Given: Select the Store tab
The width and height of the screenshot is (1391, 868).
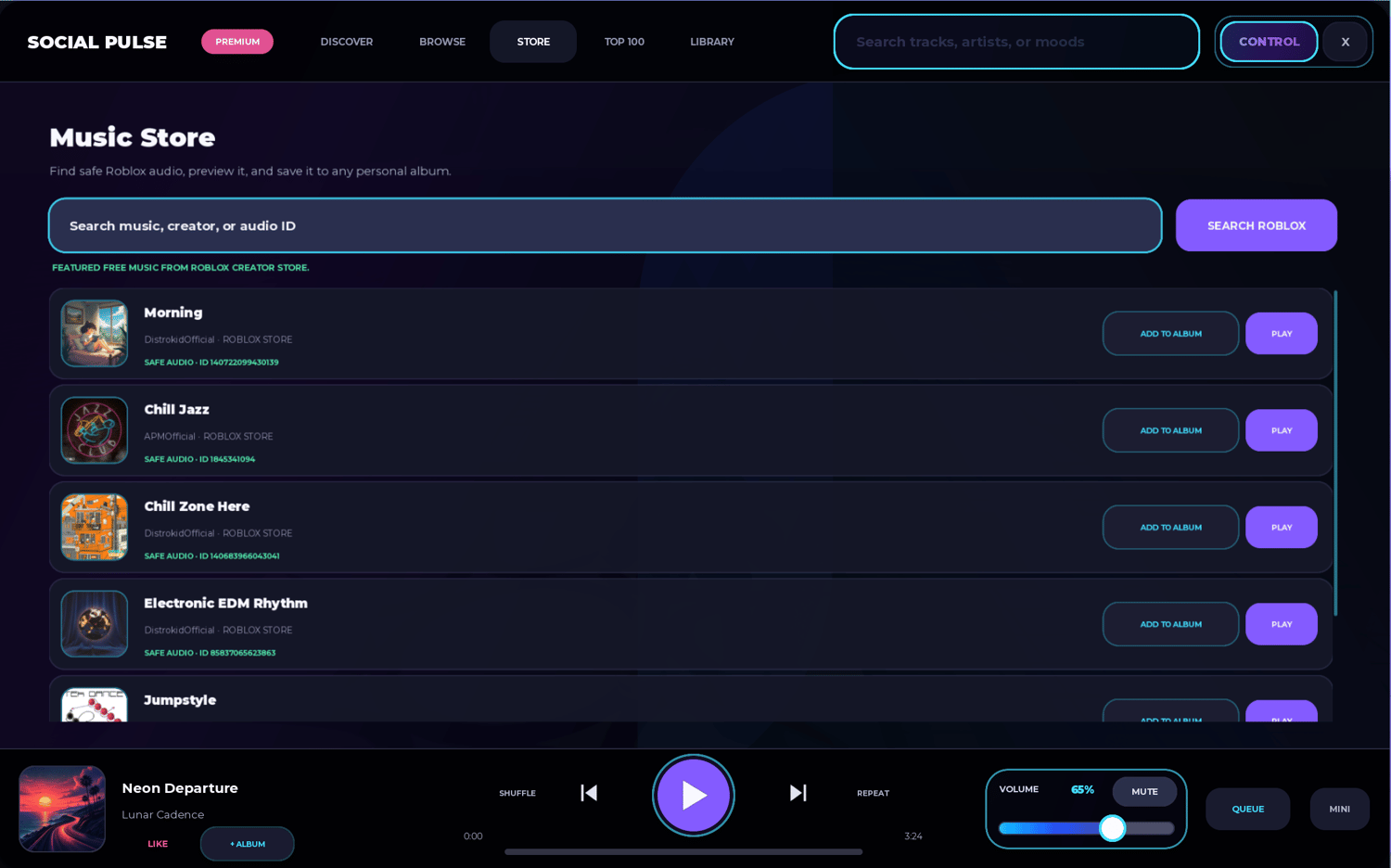Looking at the screenshot, I should (x=533, y=42).
